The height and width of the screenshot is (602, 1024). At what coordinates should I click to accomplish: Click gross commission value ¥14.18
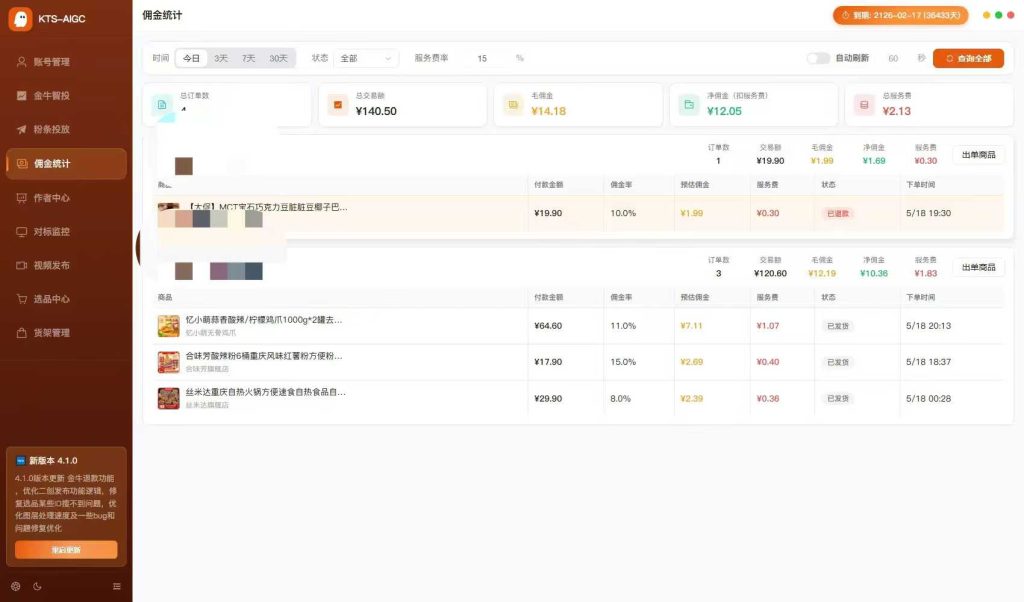tap(549, 111)
